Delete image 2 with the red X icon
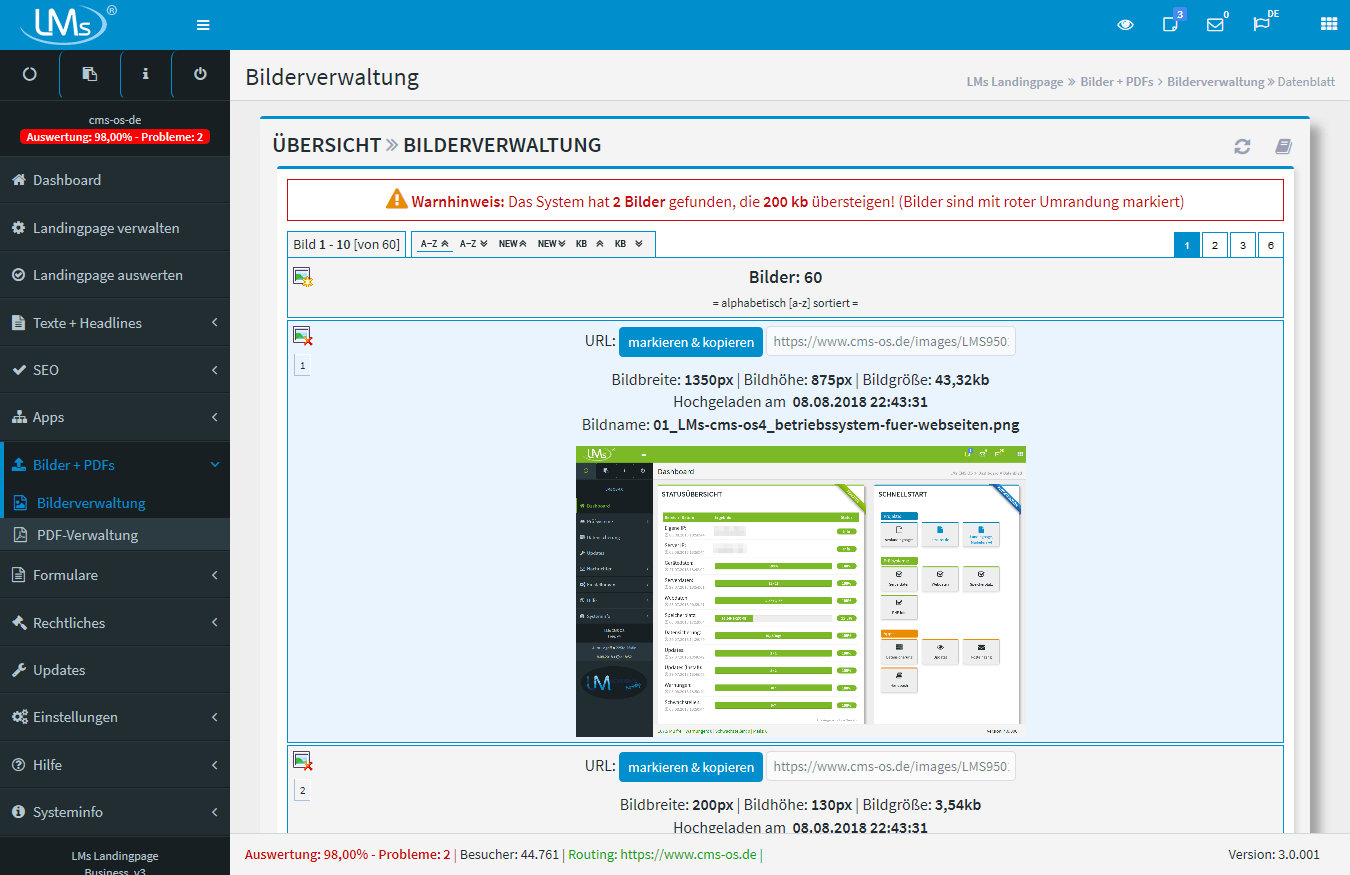 point(303,761)
